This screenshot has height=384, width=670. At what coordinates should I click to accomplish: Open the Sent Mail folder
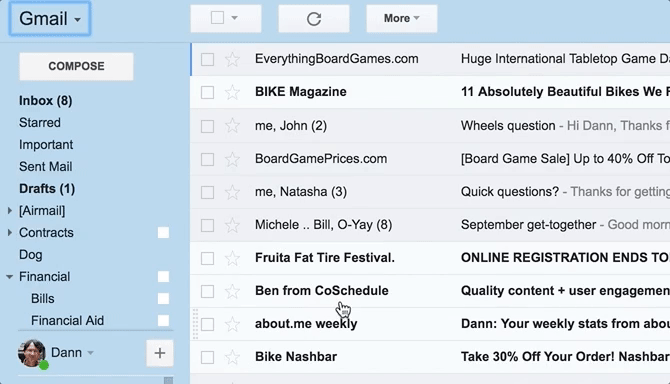46,167
